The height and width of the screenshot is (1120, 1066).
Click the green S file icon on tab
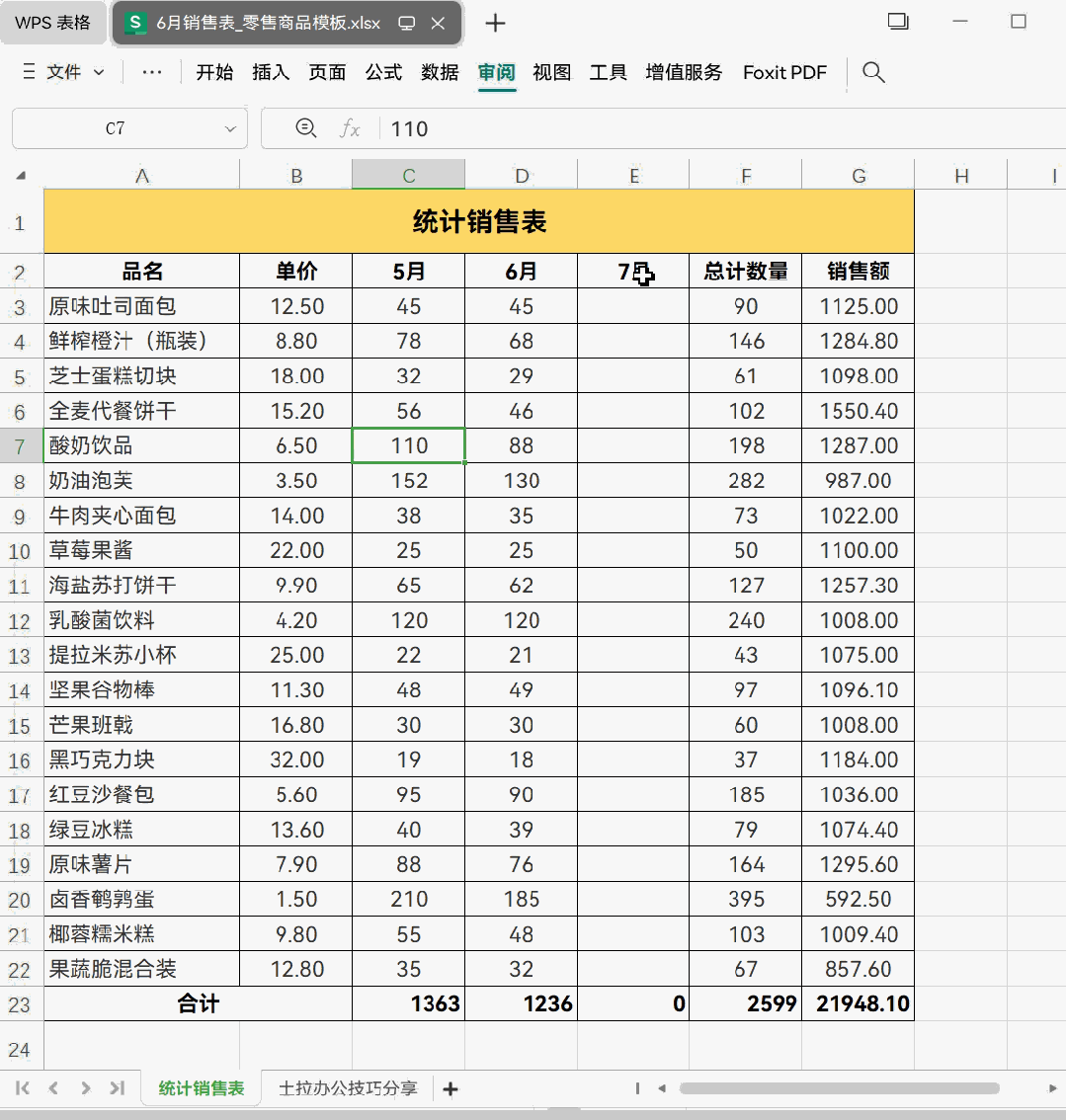pyautogui.click(x=135, y=23)
